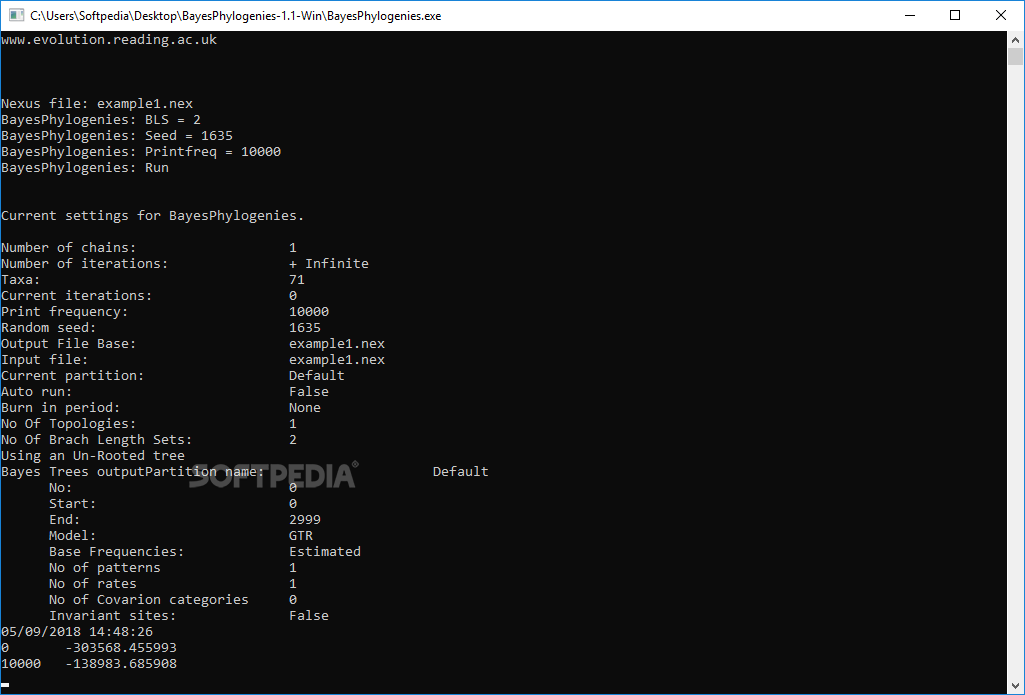
Task: Click the Partition name value Default
Action: pos(461,471)
